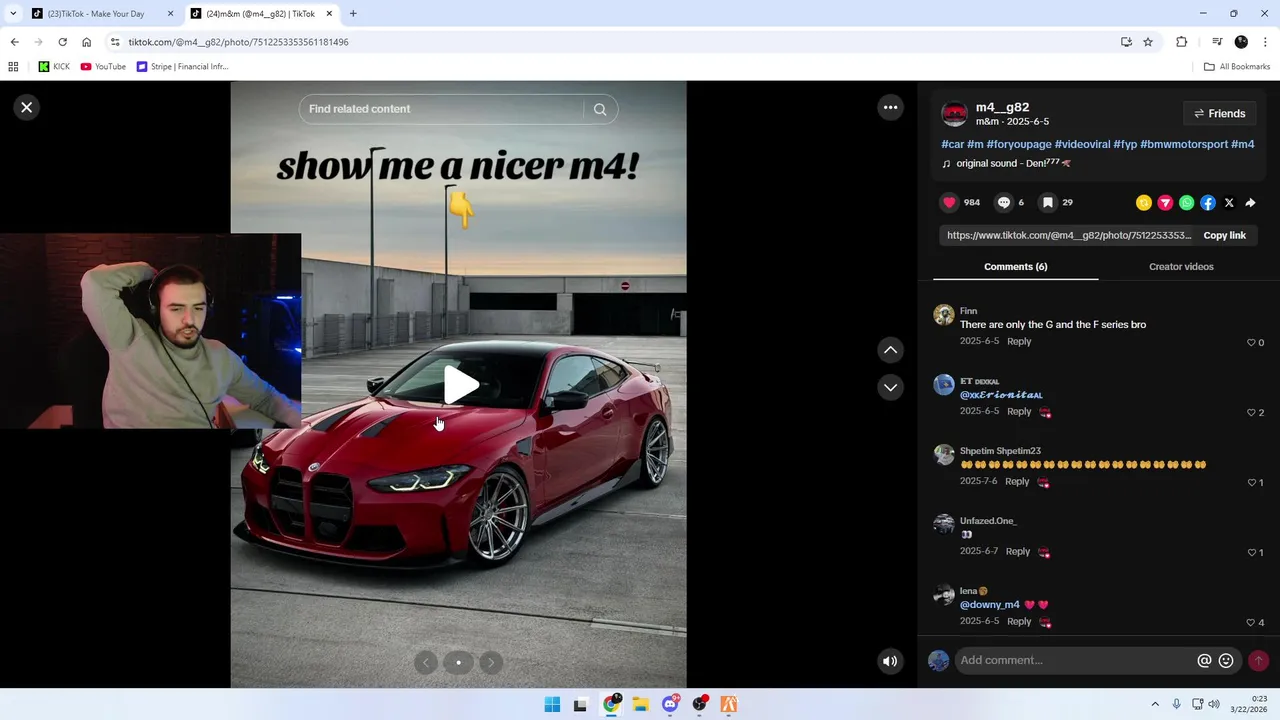Image resolution: width=1280 pixels, height=720 pixels.
Task: Open the Windows Start menu
Action: pyautogui.click(x=552, y=704)
